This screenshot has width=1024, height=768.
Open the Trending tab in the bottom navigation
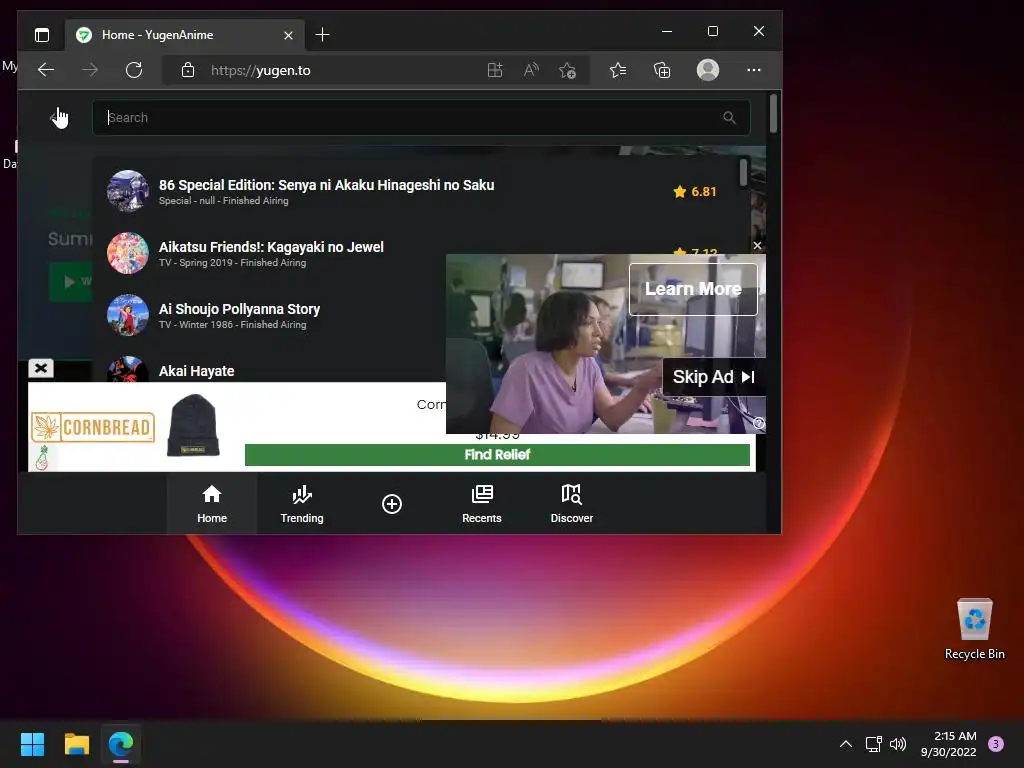pos(302,504)
